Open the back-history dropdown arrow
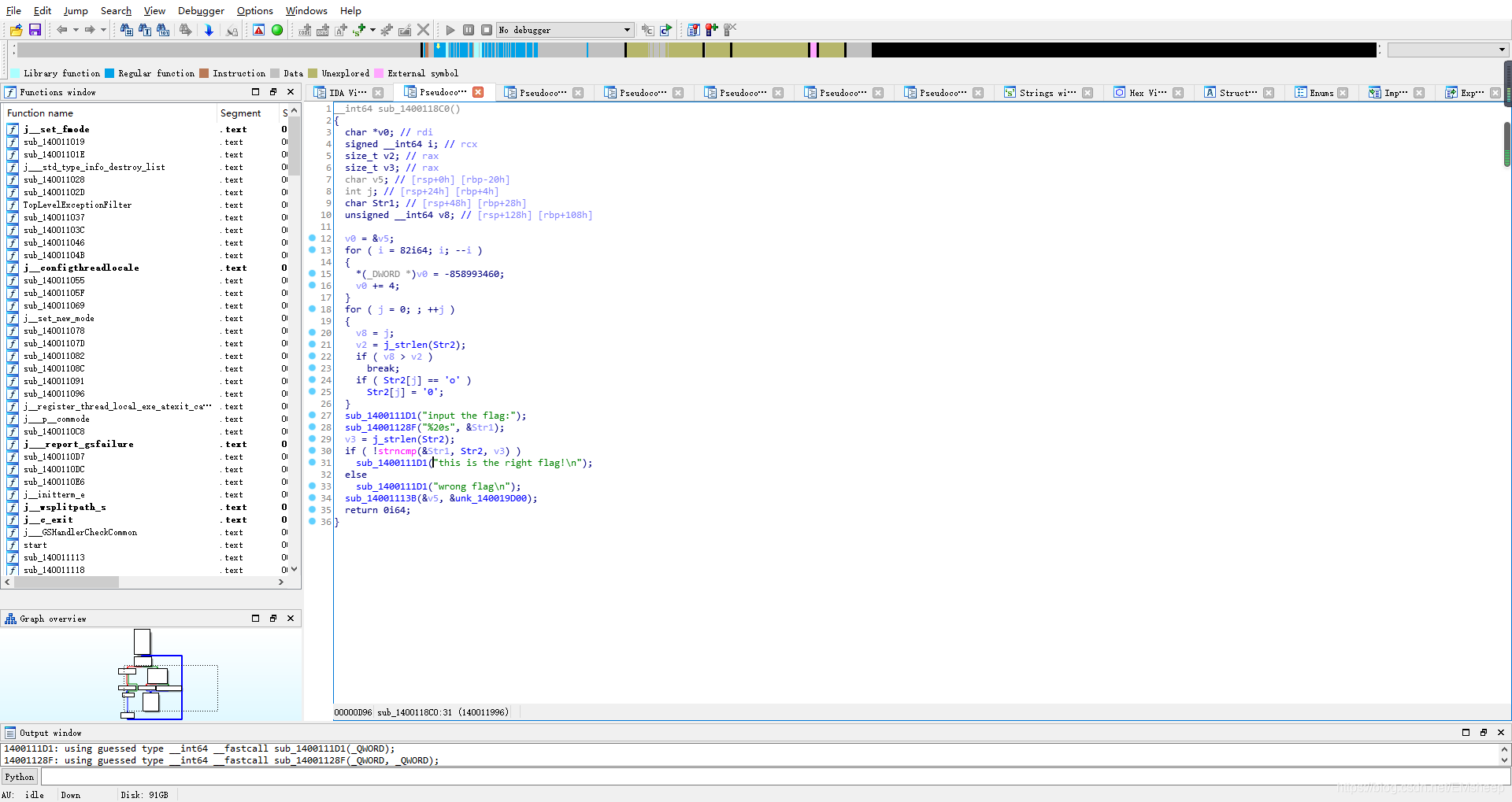Viewport: 1512px width, 802px height. click(76, 30)
